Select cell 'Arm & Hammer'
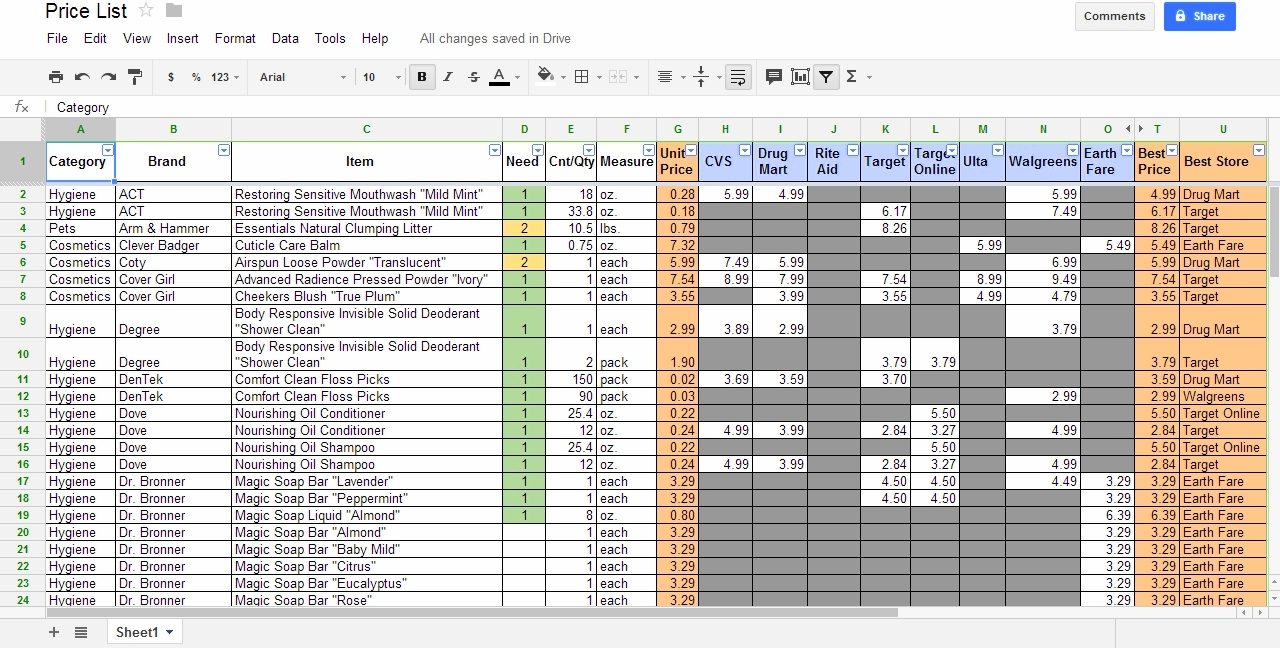1280x648 pixels. click(x=173, y=228)
